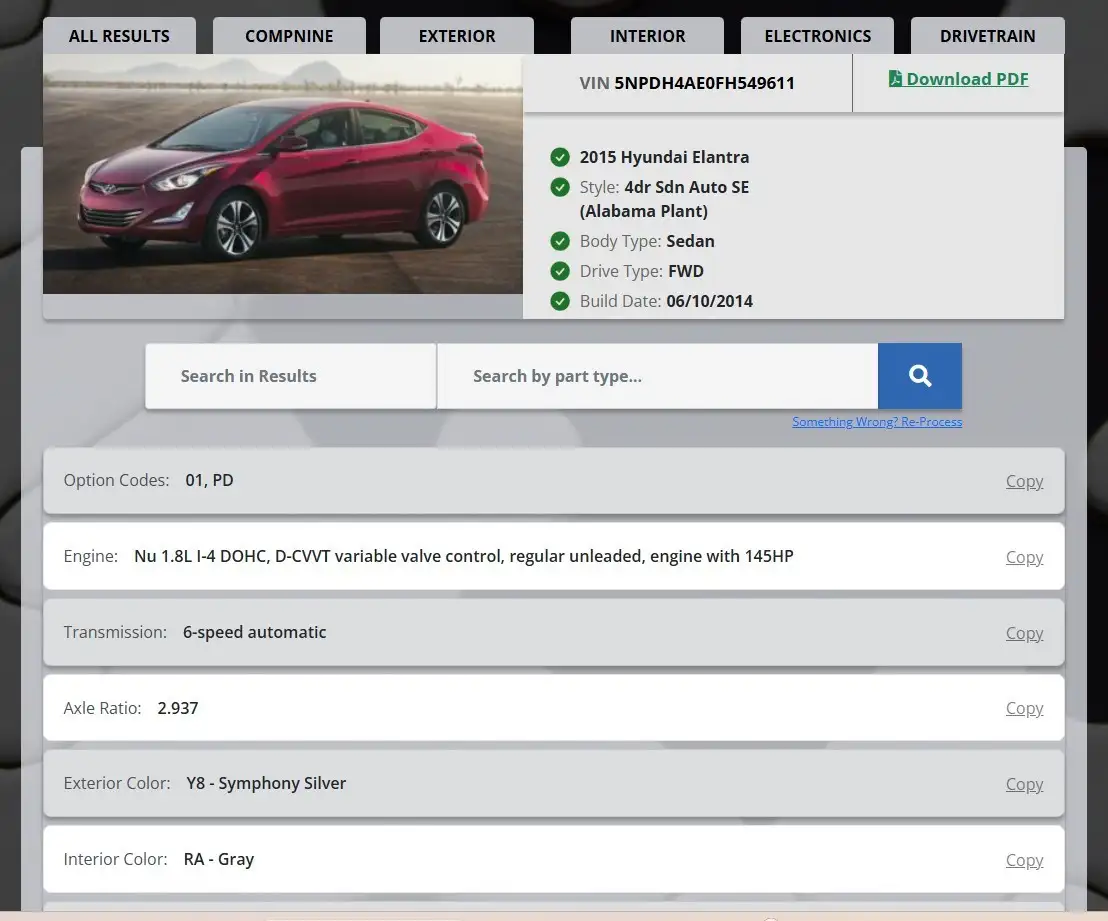Click the magnifying glass search button
The height and width of the screenshot is (921, 1108).
point(919,376)
